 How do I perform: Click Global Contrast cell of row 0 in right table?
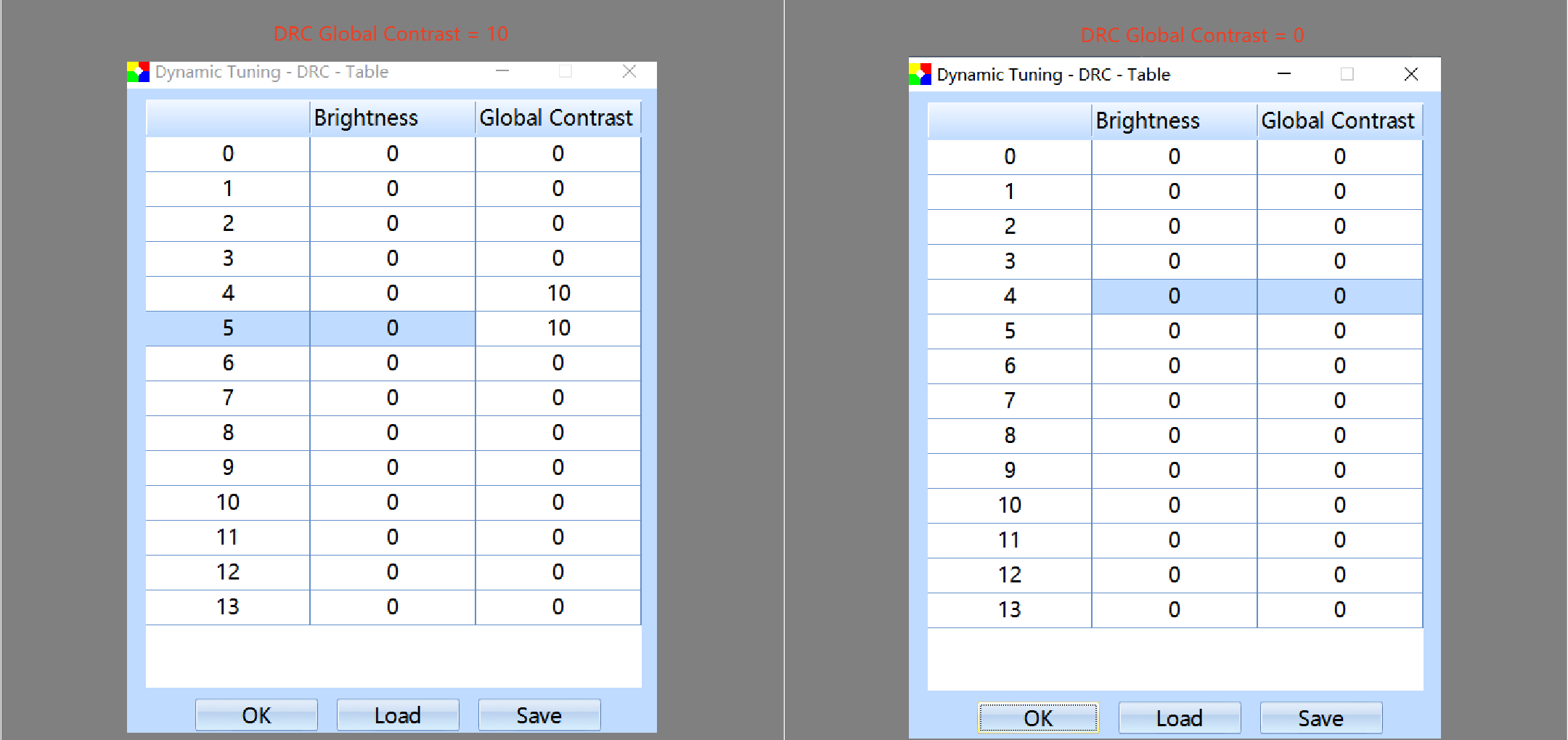click(1339, 156)
